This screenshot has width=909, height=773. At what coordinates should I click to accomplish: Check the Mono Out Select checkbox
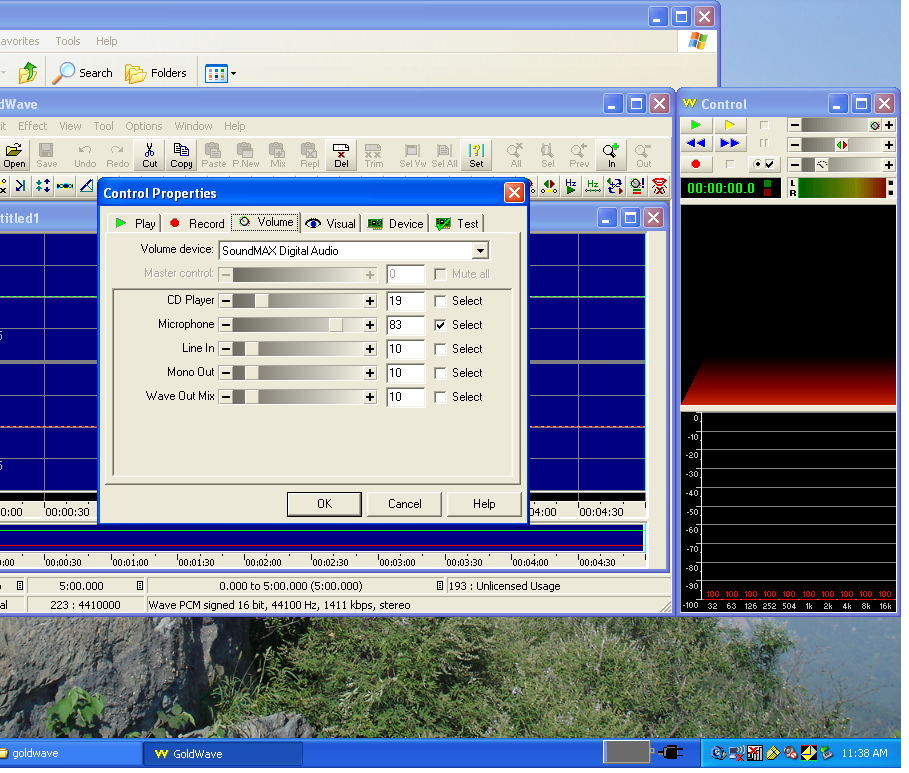(x=440, y=373)
